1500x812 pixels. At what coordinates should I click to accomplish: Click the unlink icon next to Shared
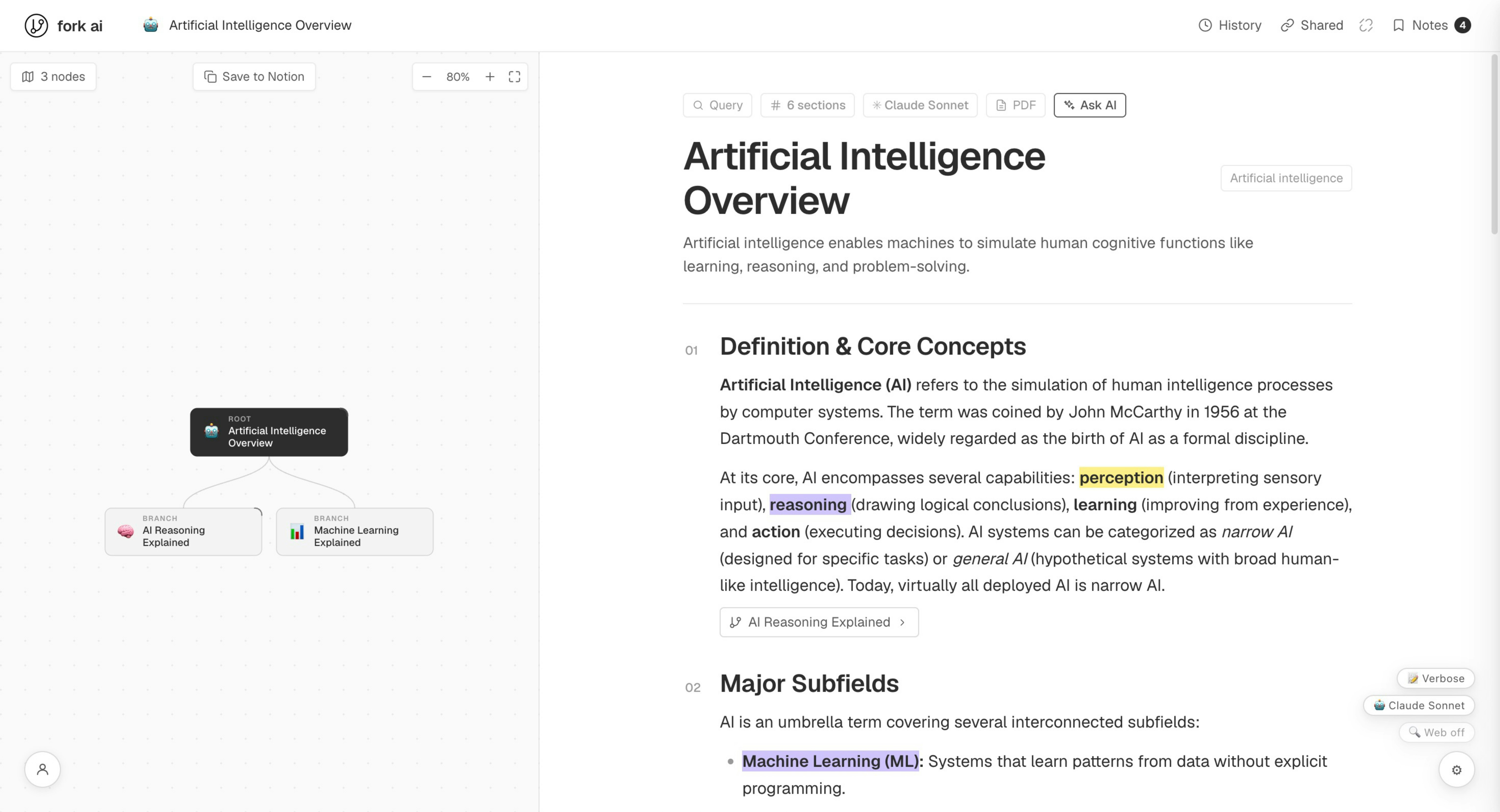tap(1366, 25)
